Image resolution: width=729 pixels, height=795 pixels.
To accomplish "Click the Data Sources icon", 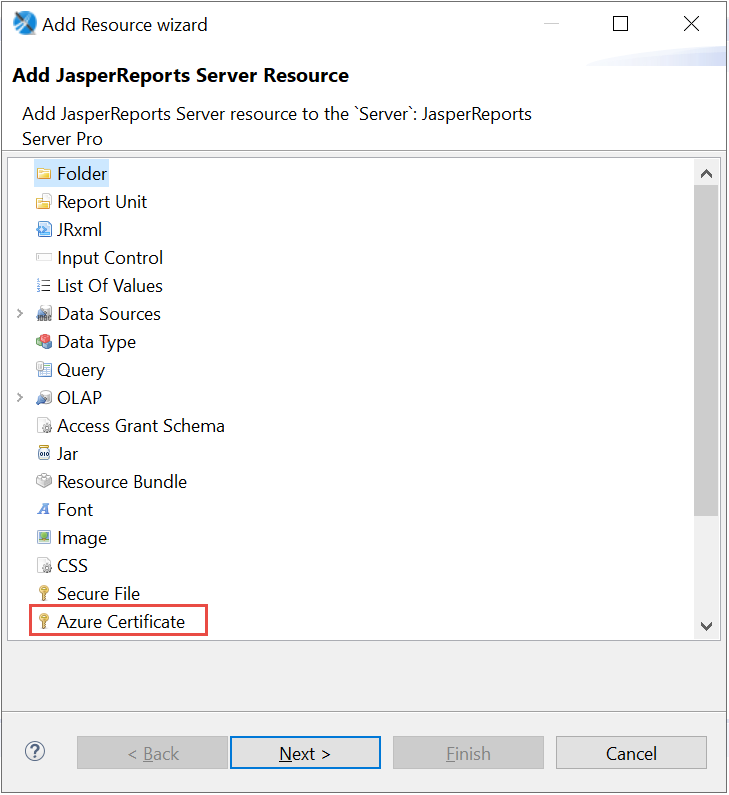I will (x=44, y=314).
